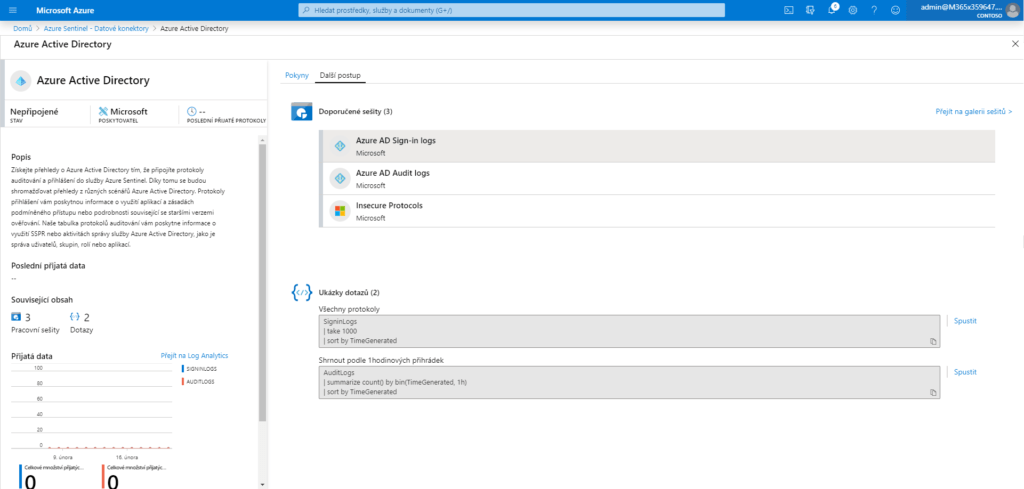Open the feedback smiley icon

(x=895, y=9)
